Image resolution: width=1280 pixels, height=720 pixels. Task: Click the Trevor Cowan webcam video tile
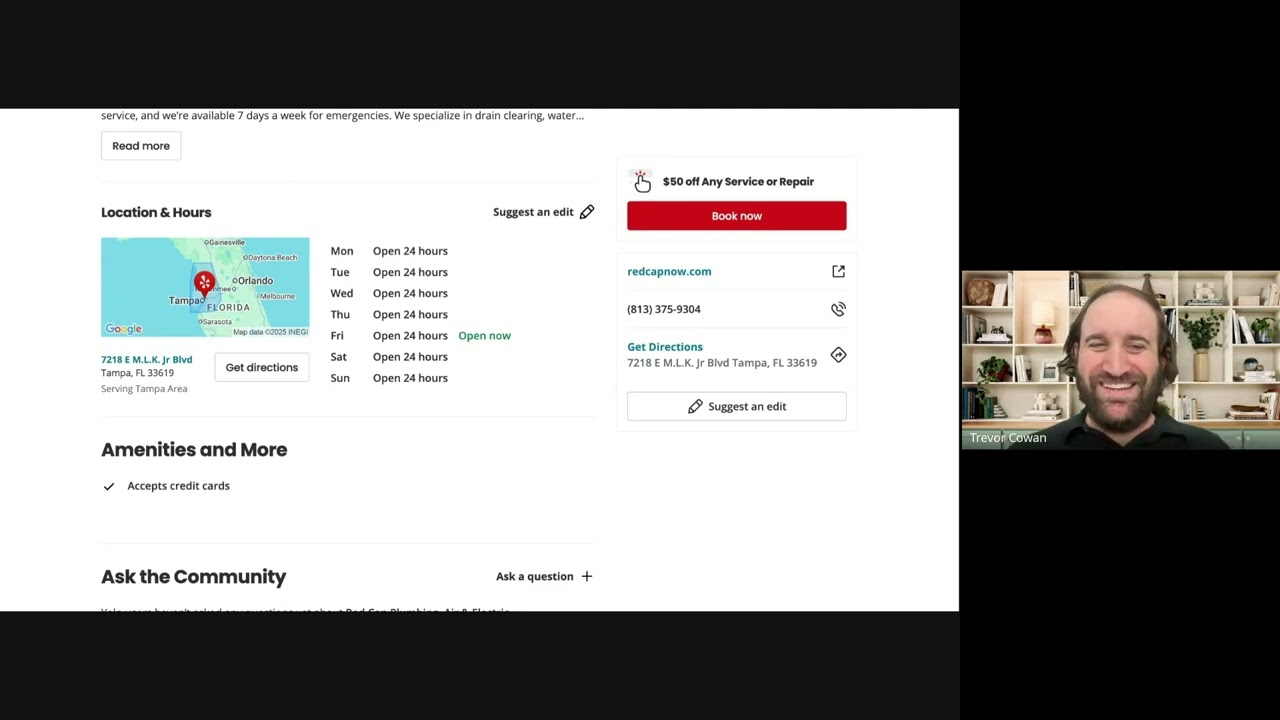pyautogui.click(x=1120, y=360)
